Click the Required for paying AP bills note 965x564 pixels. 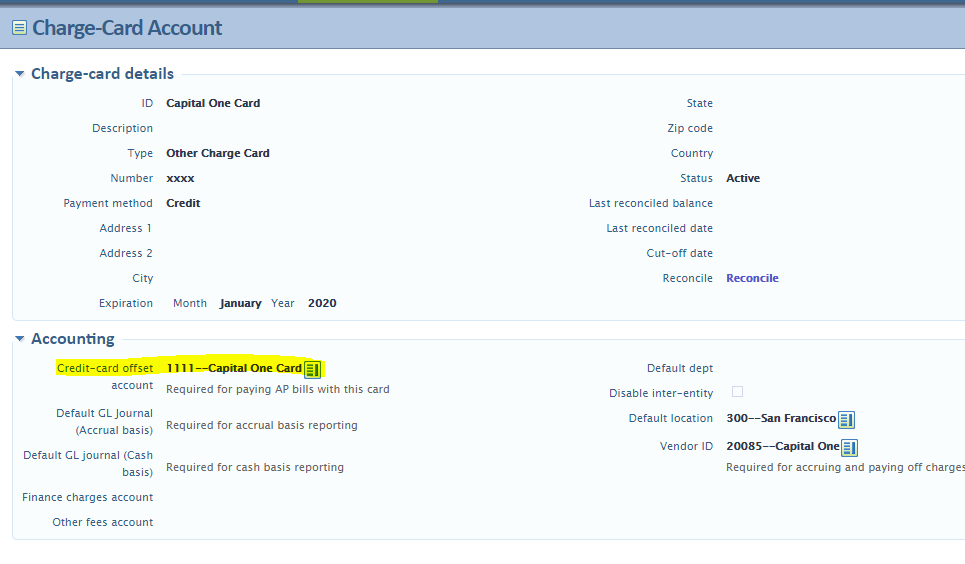(x=278, y=390)
